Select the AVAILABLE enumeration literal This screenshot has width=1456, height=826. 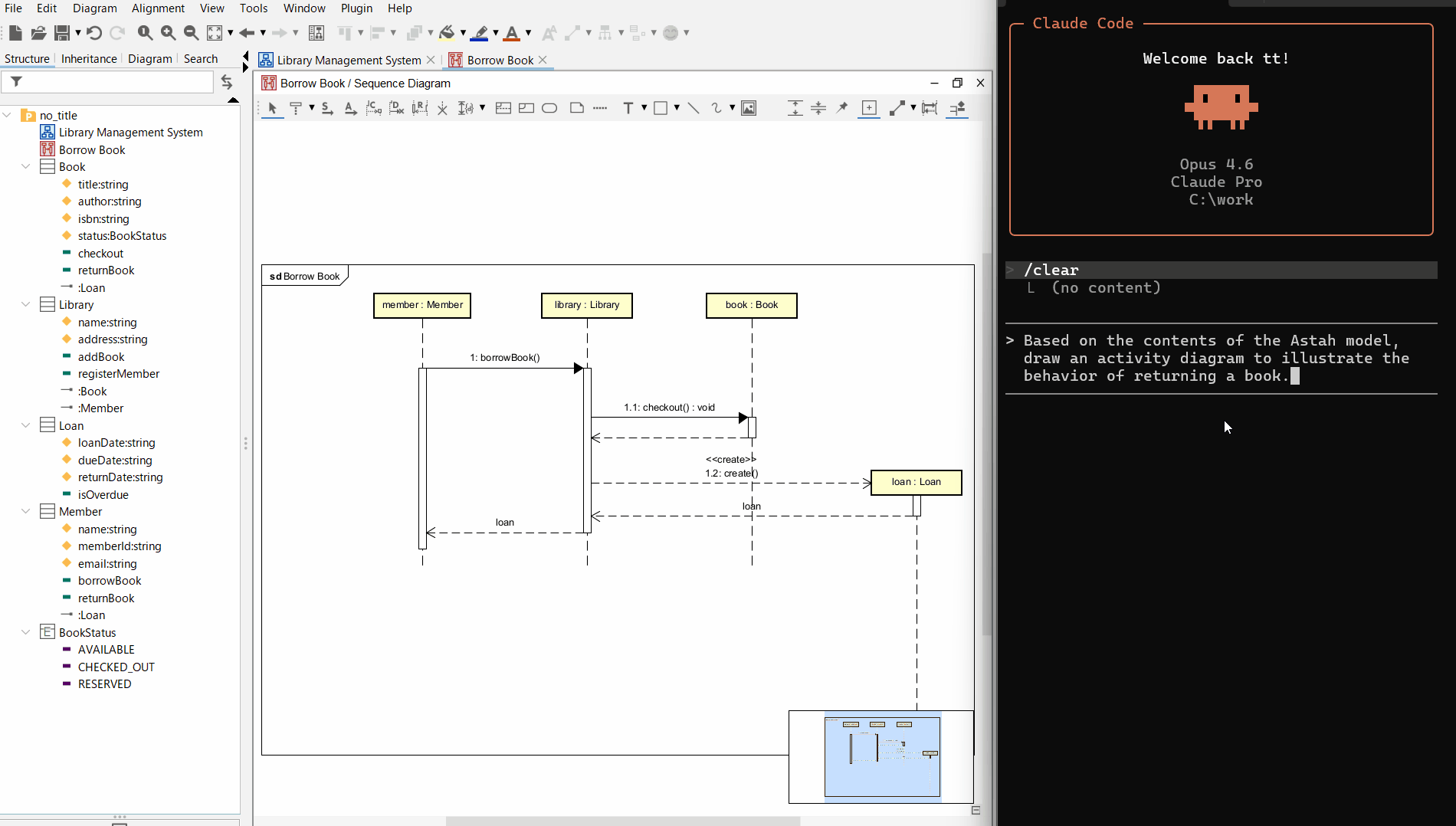click(x=106, y=649)
